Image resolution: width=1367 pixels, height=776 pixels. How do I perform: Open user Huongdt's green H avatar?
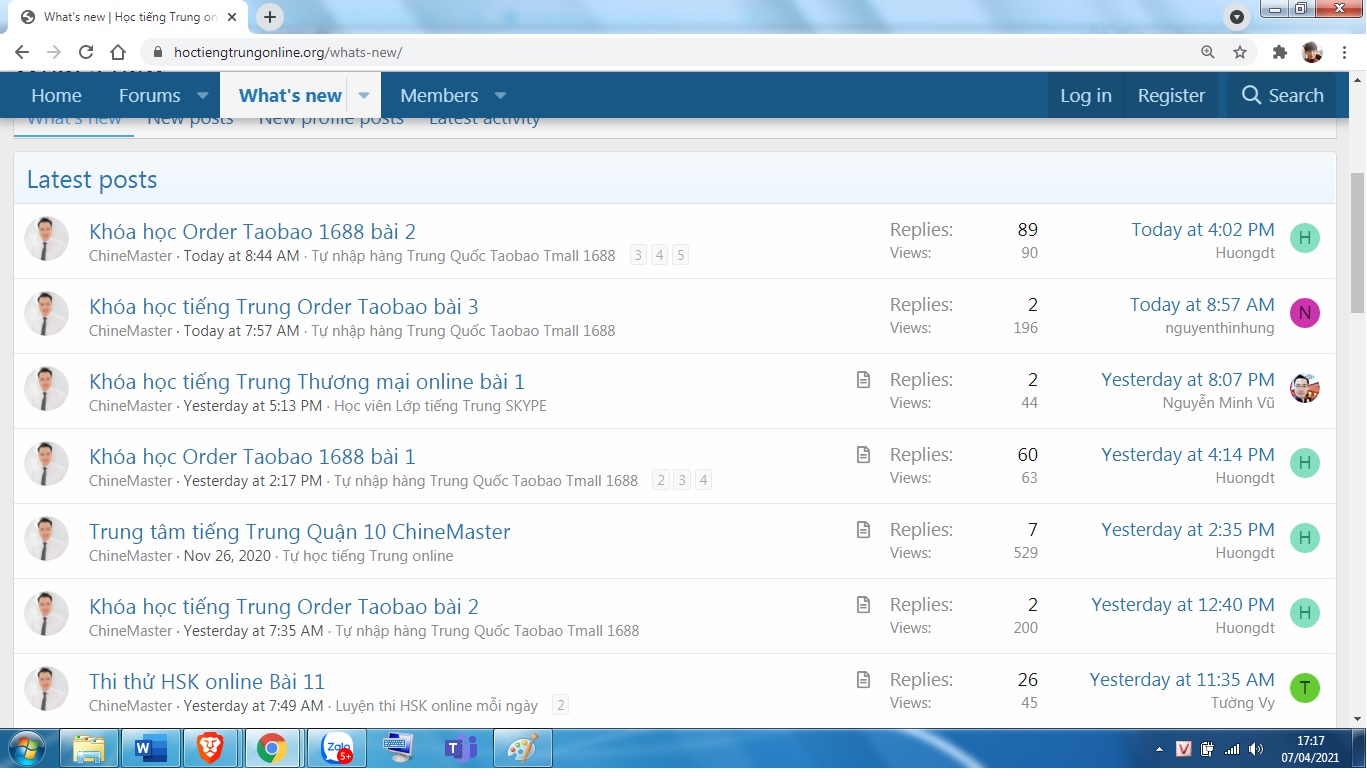tap(1304, 238)
